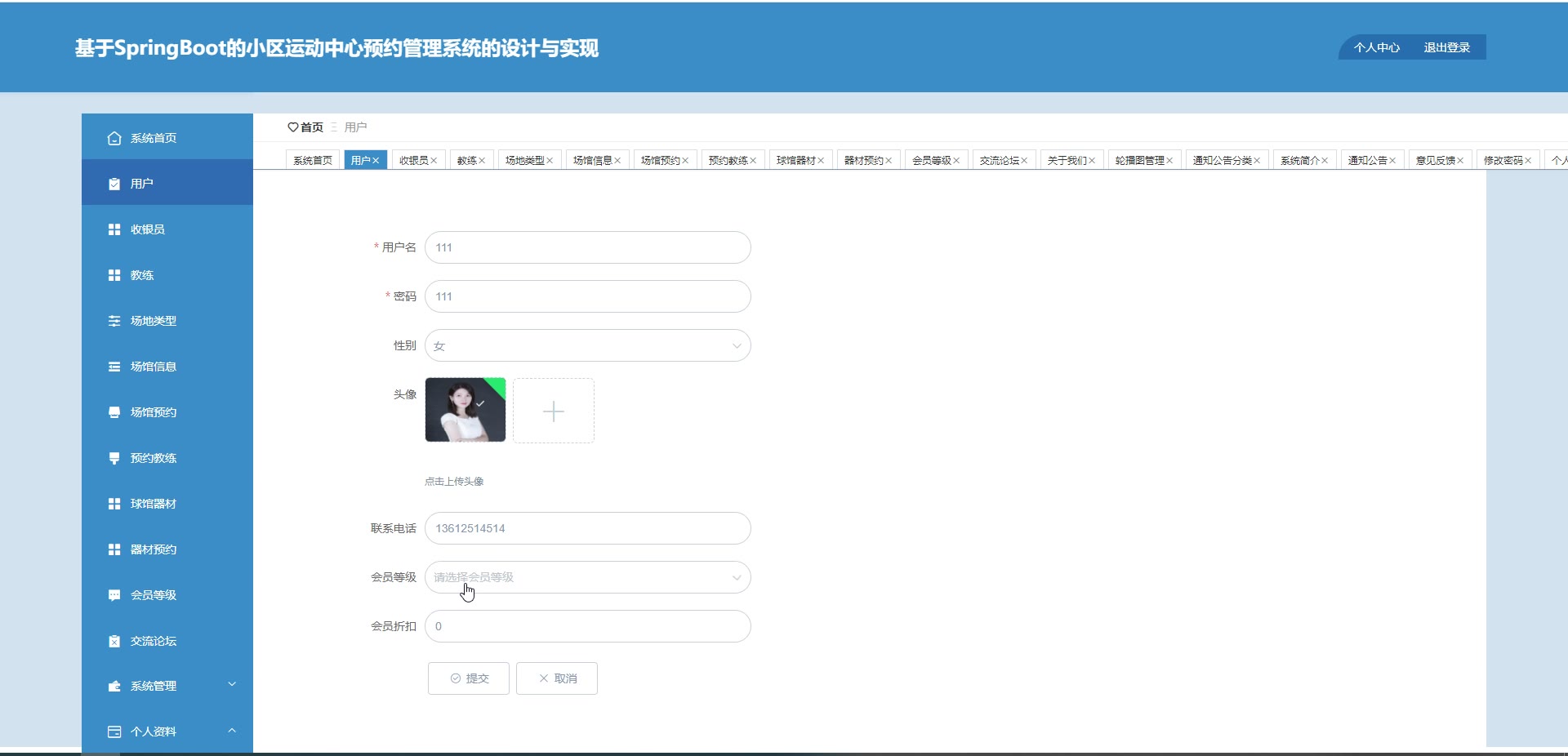Click the home icon beside 系统首页 in sidebar
The width and height of the screenshot is (1568, 756).
114,138
